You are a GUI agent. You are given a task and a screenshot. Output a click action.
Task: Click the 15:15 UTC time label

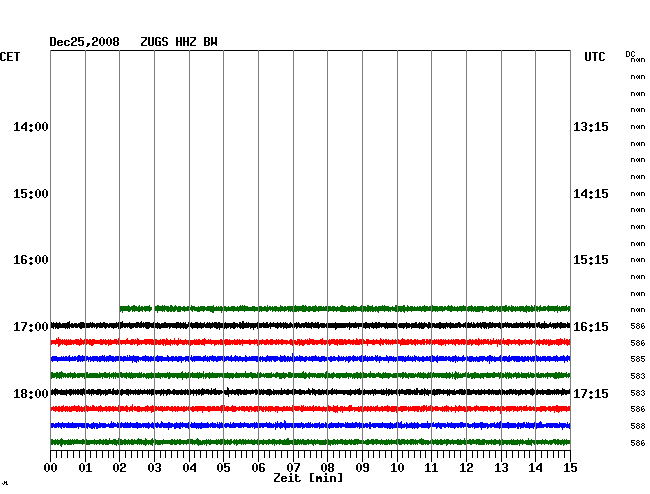pos(591,260)
